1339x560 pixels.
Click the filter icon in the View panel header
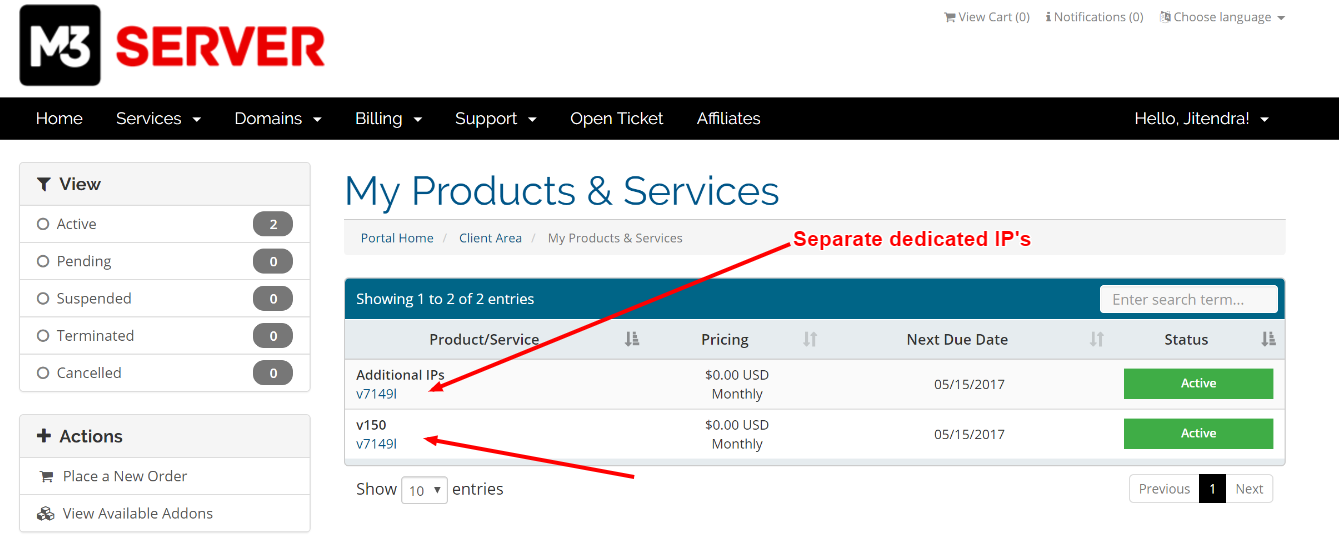(x=43, y=184)
